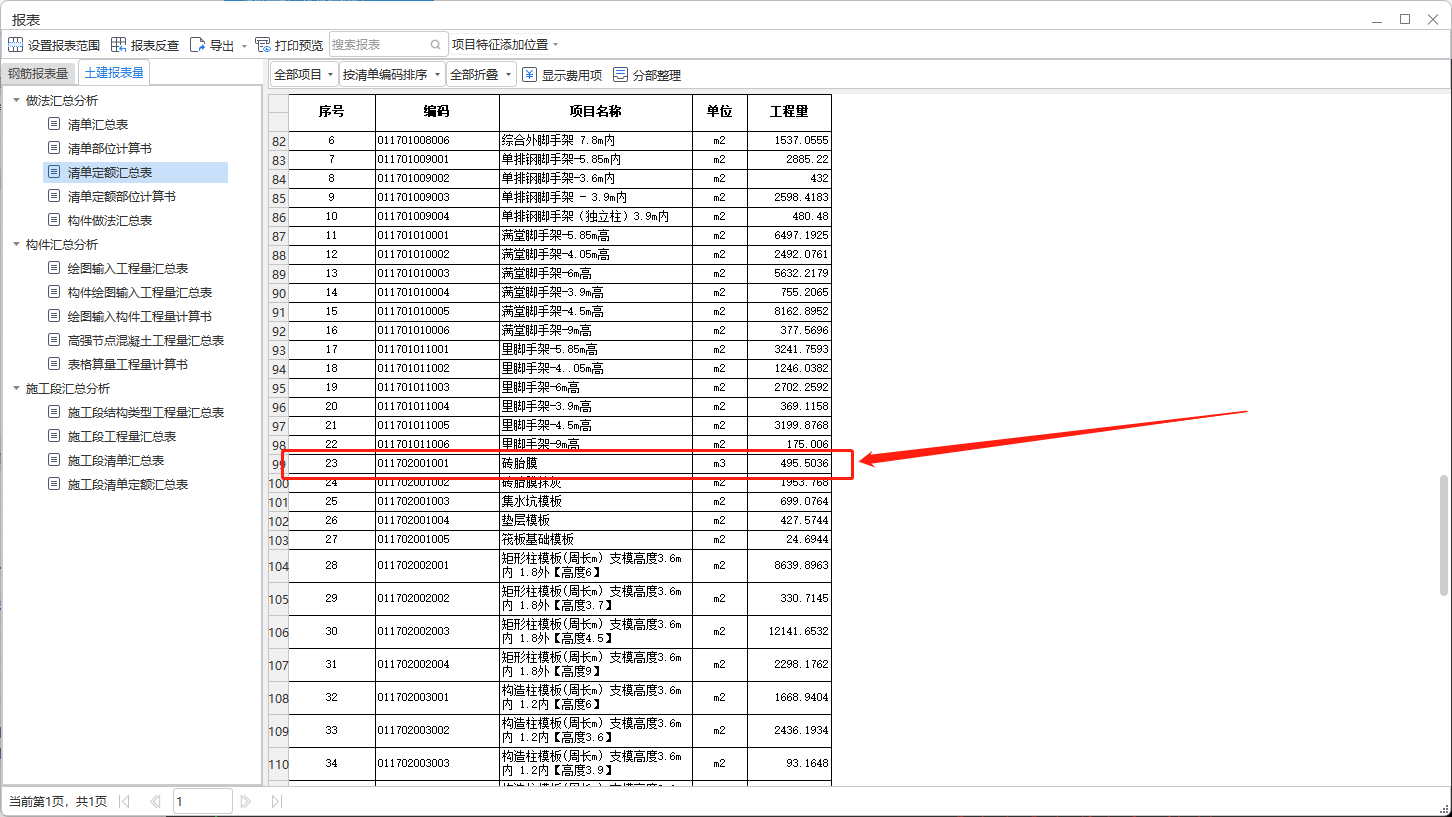The width and height of the screenshot is (1452, 817).
Task: Collapse the 施工段汇总分析 tree group
Action: click(16, 389)
